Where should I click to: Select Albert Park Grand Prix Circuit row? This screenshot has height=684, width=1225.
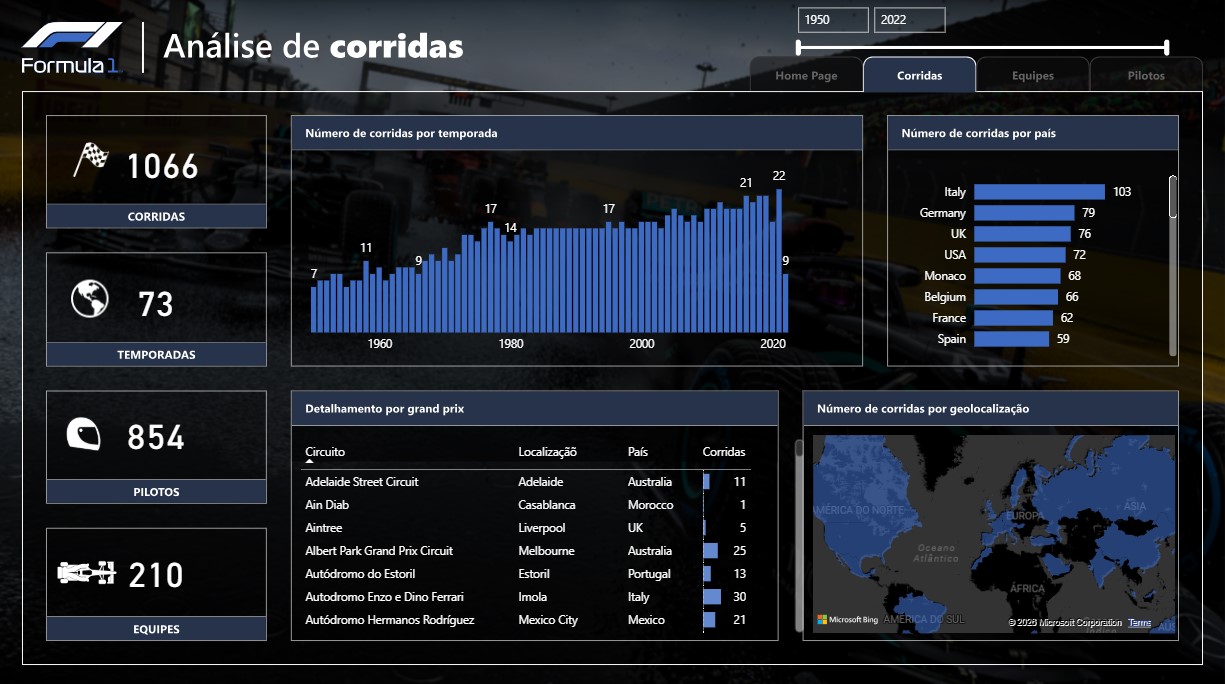point(528,551)
